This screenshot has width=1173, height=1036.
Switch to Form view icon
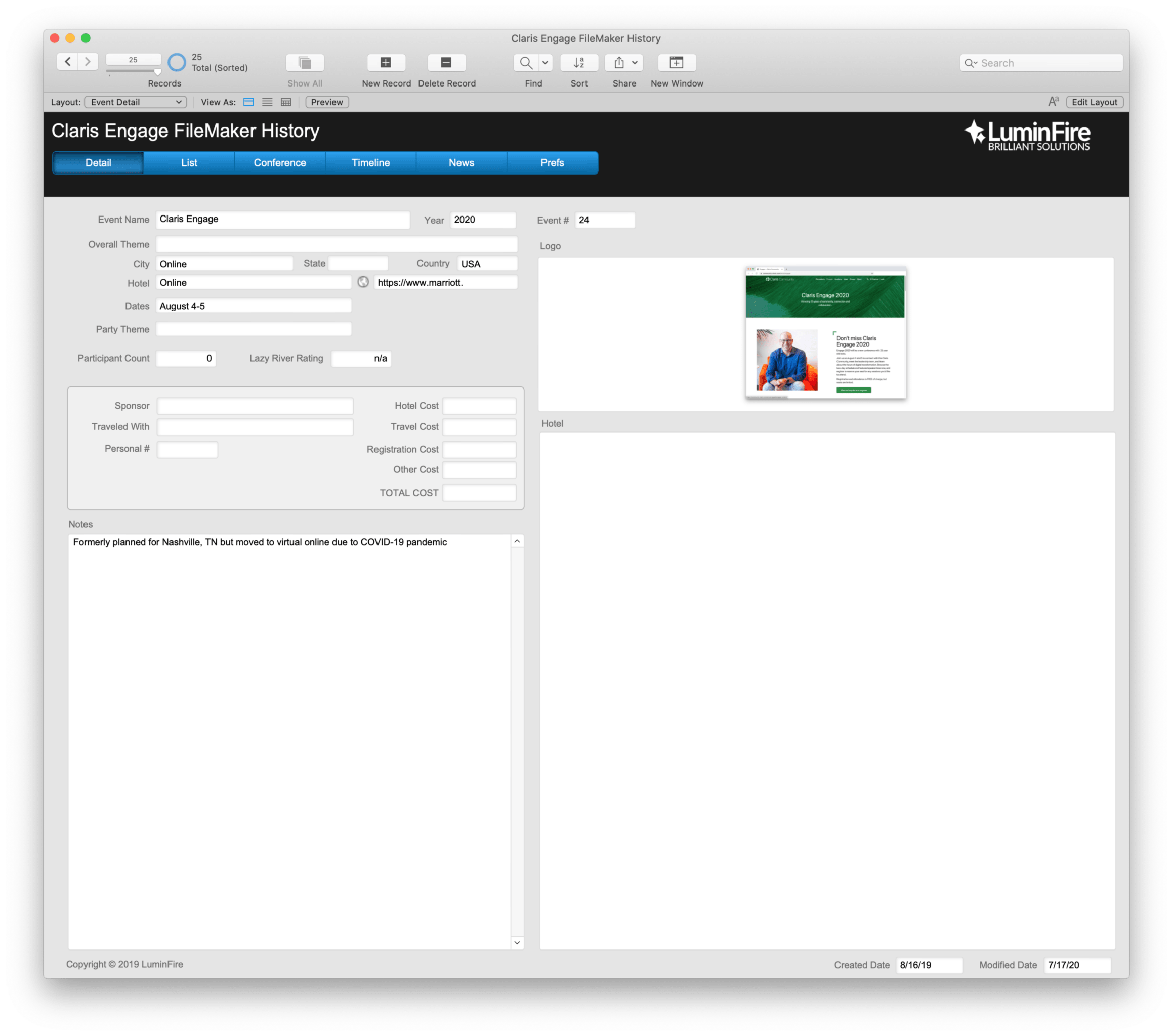coord(248,102)
